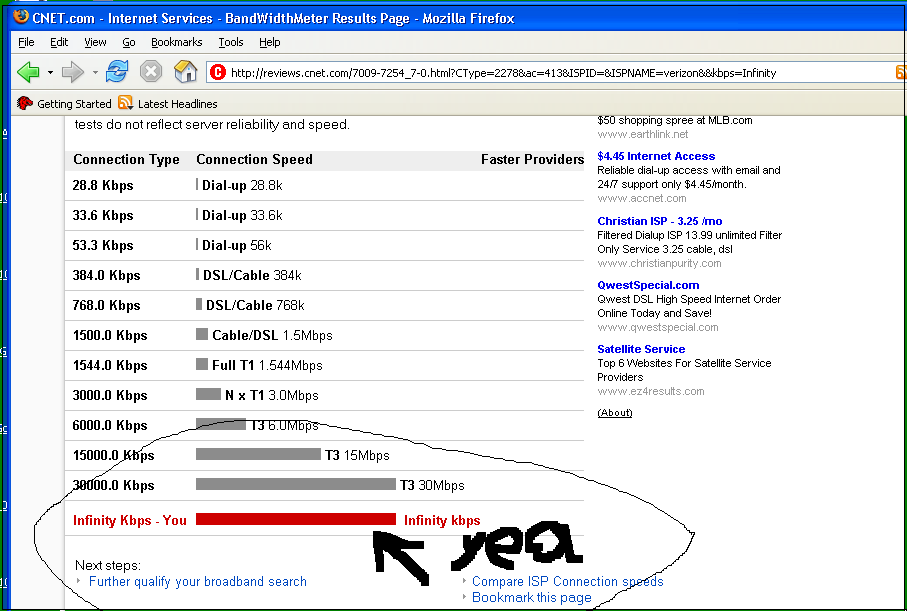The height and width of the screenshot is (611, 907).
Task: Click the 384.0 Kbps row label
Action: point(106,275)
